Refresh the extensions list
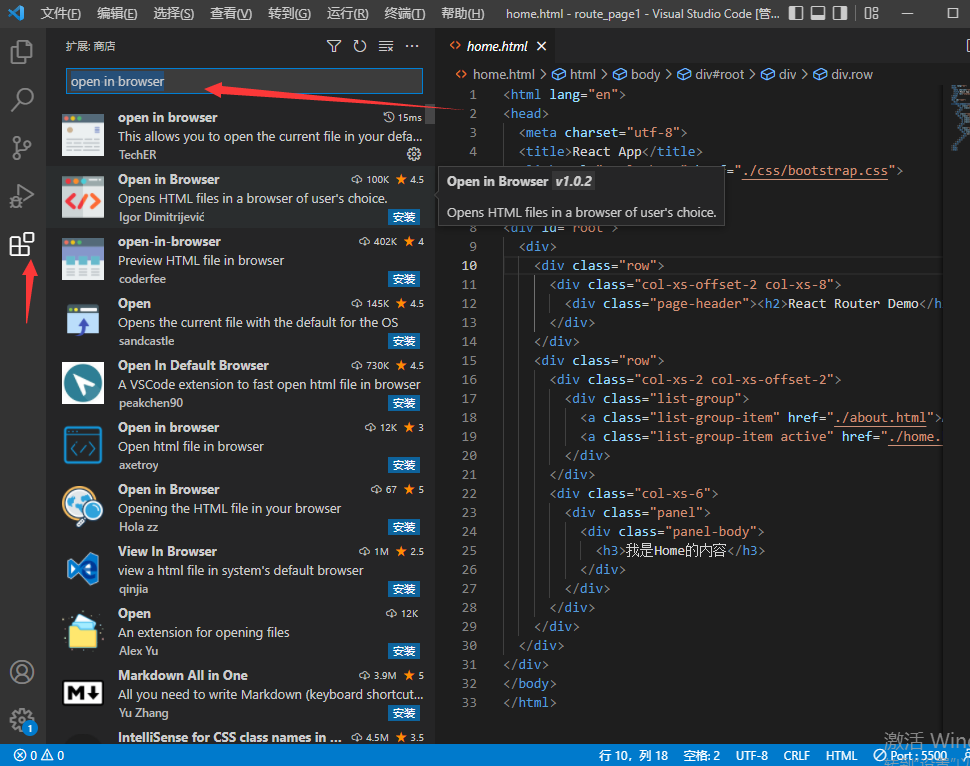 pyautogui.click(x=360, y=46)
